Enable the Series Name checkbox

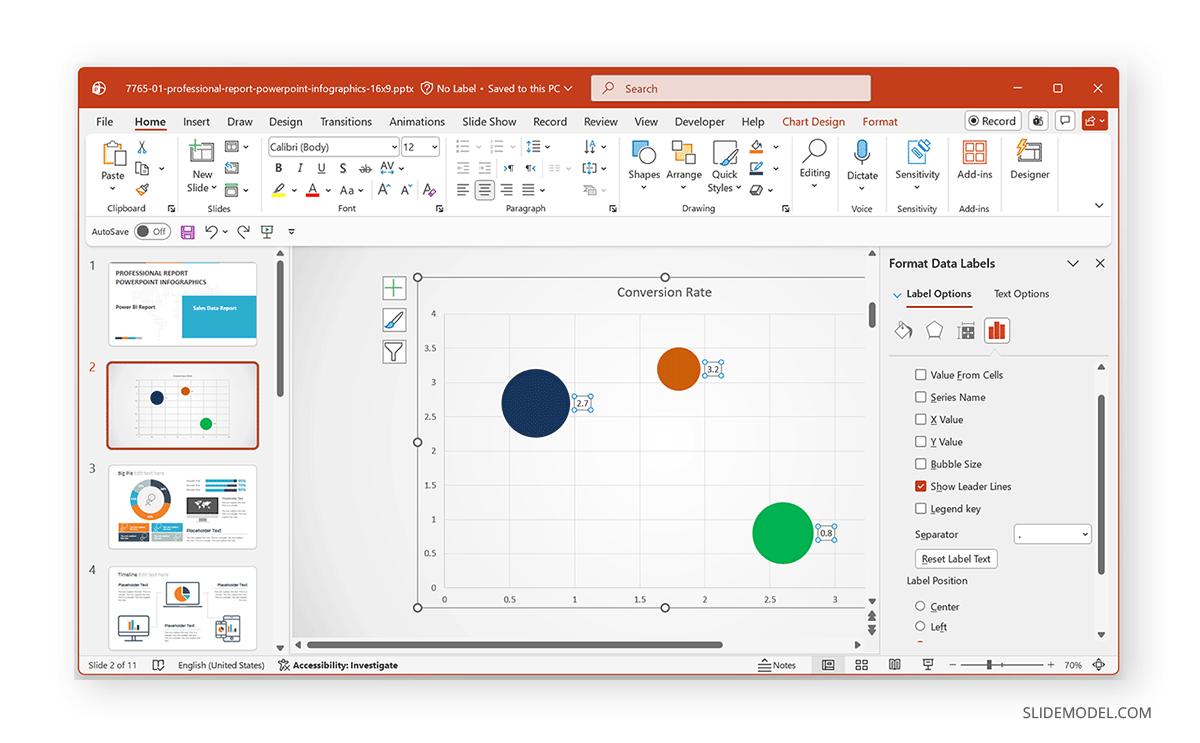(x=921, y=397)
